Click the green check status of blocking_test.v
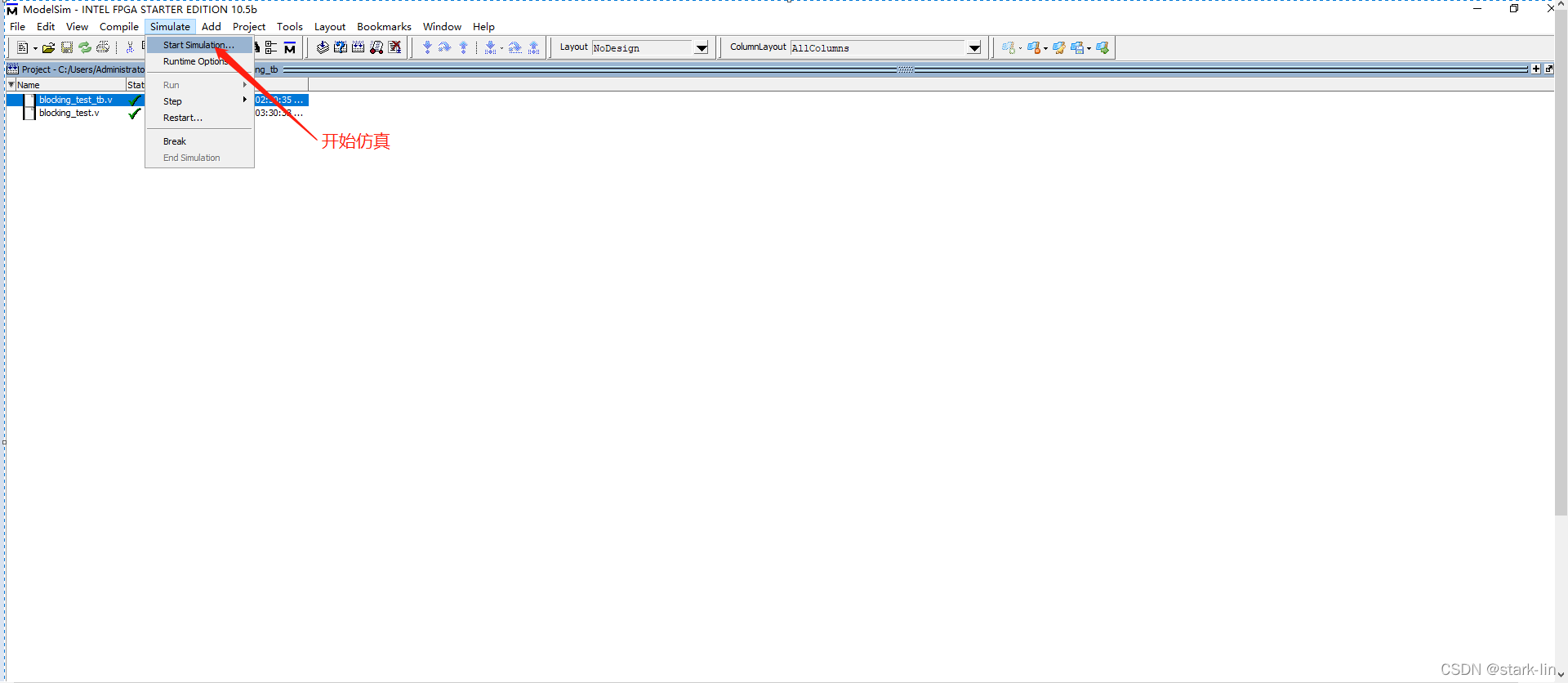Viewport: 1568px width, 683px height. click(135, 114)
